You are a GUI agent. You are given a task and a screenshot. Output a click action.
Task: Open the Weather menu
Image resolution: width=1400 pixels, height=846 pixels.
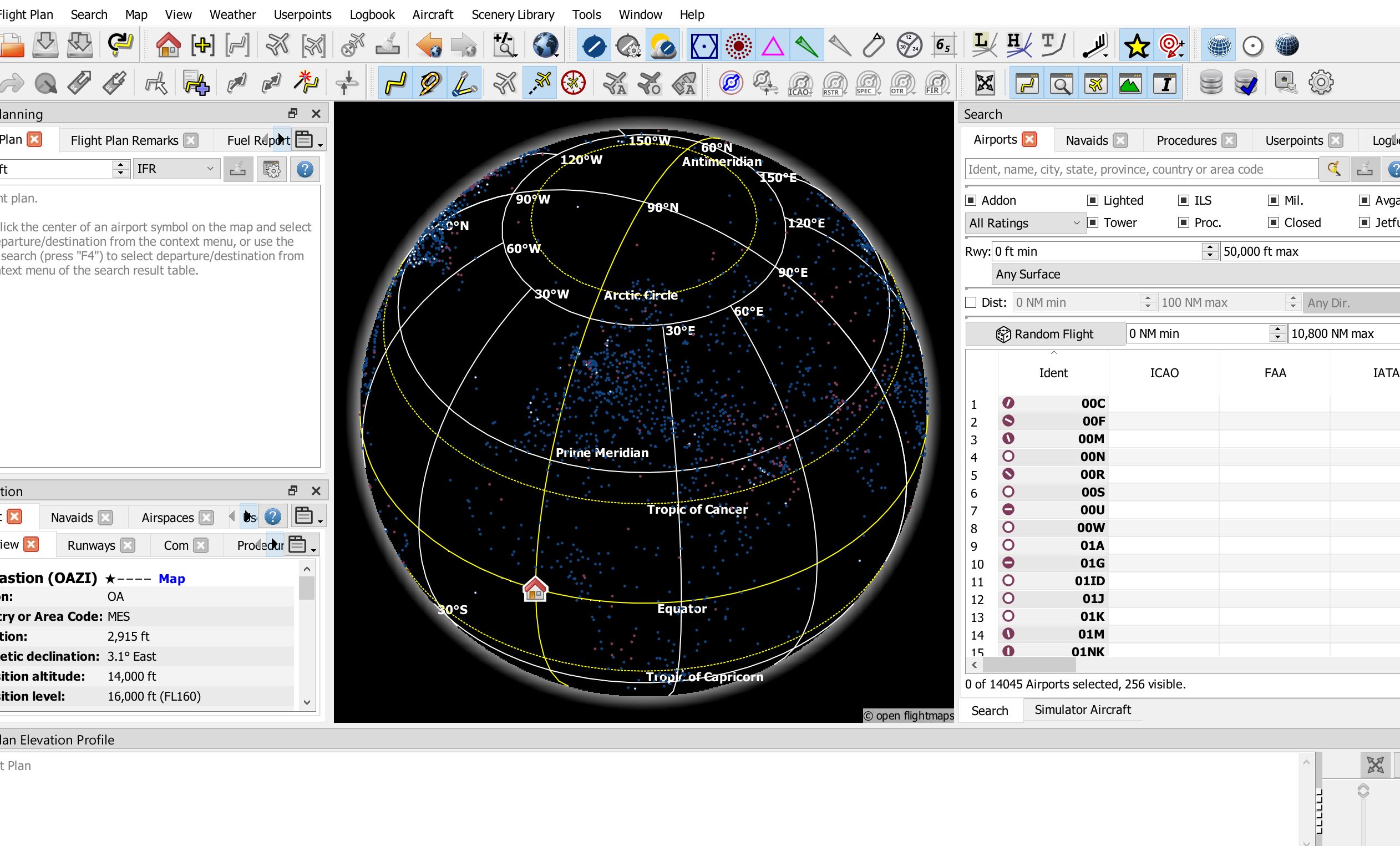pyautogui.click(x=232, y=14)
